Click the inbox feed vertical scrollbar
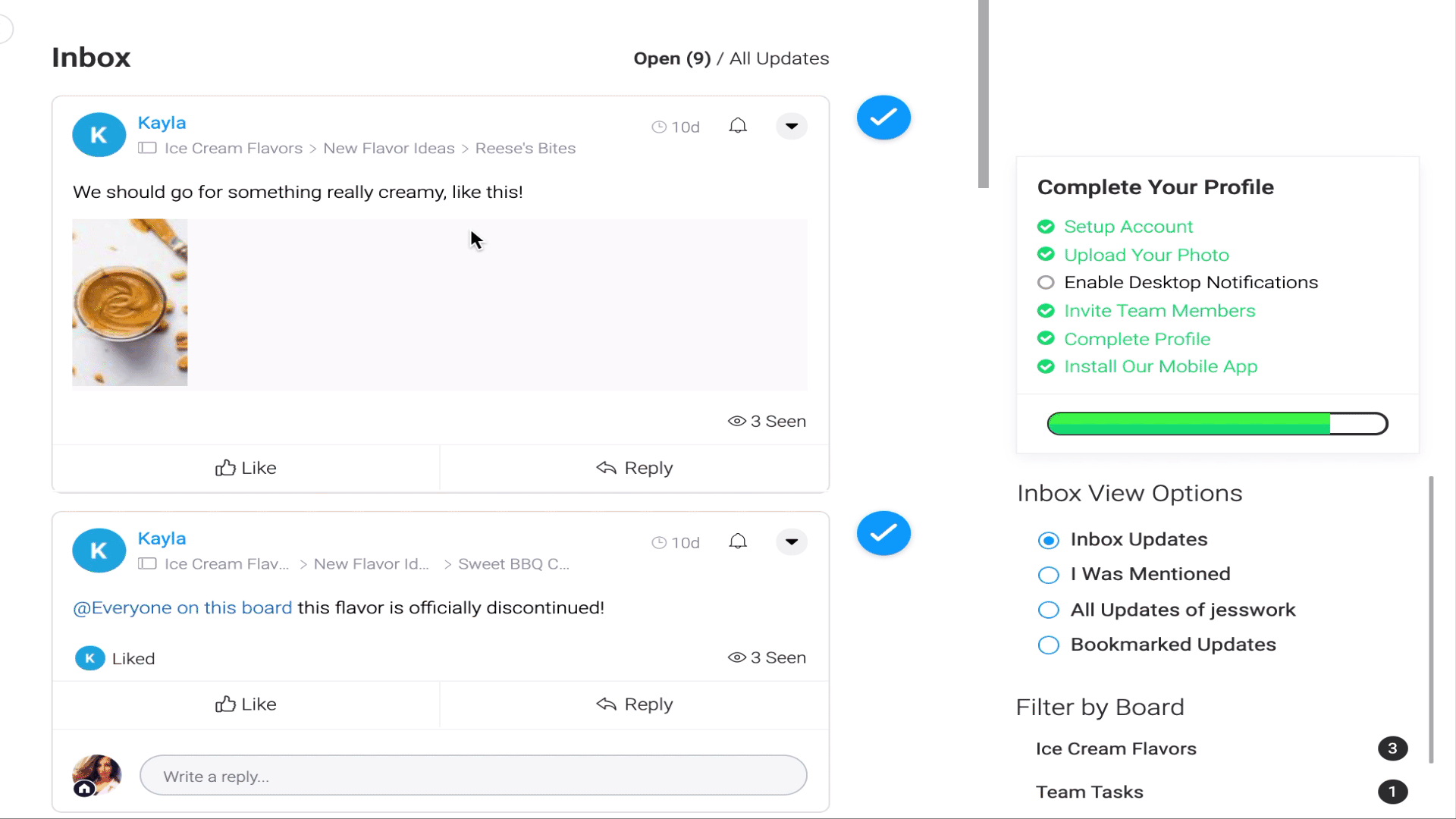 (983, 94)
